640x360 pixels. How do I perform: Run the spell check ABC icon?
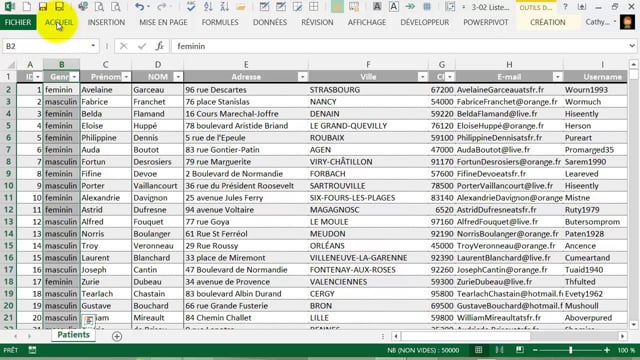[x=191, y=7]
